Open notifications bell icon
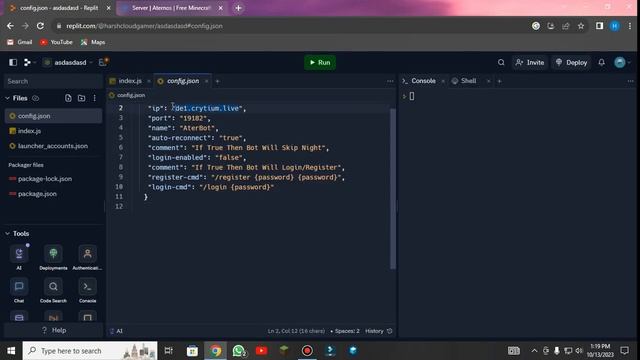Viewport: 640px width, 360px height. pyautogui.click(x=601, y=62)
